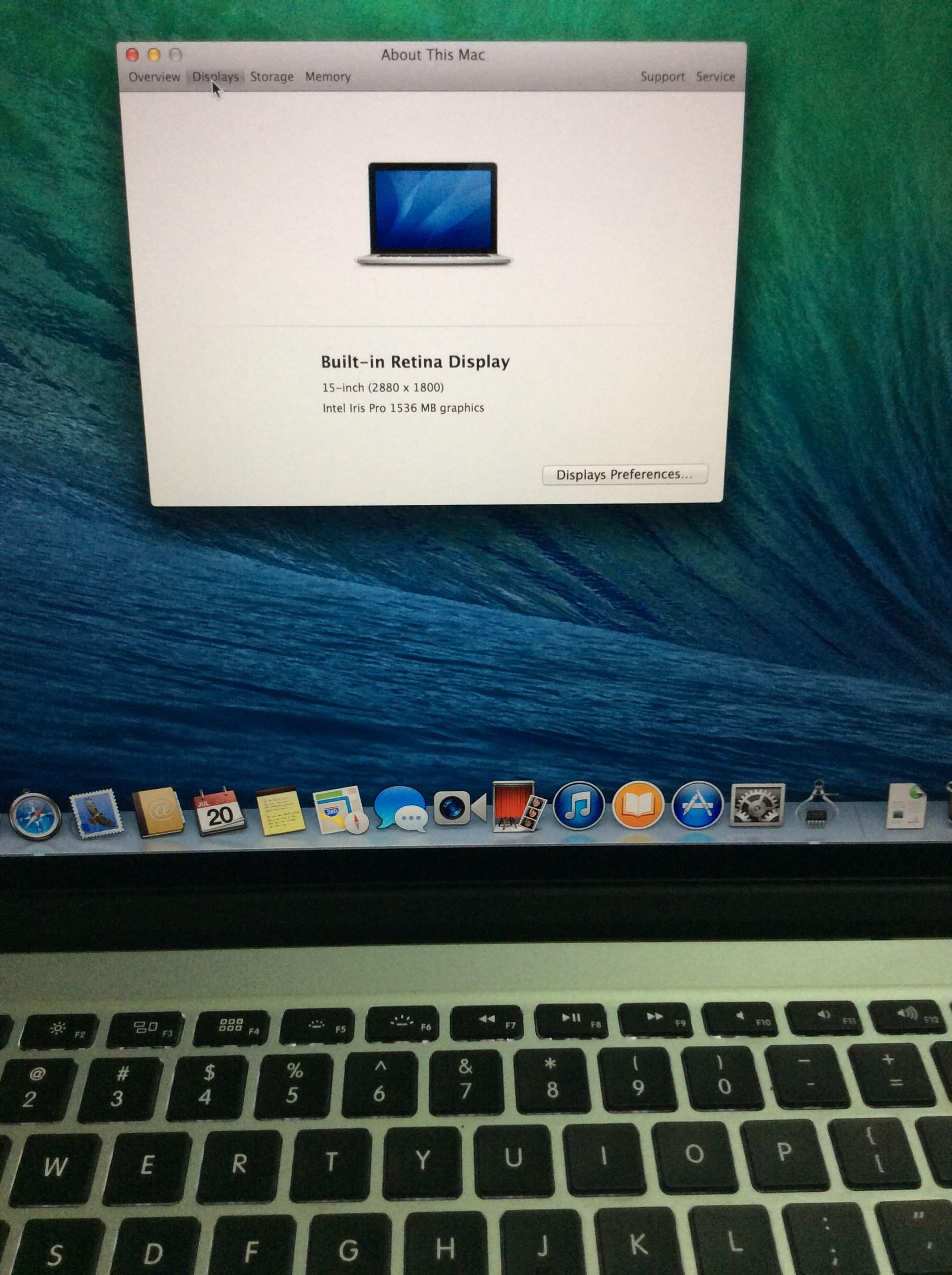Launch the Mail stamp icon

pos(96,813)
